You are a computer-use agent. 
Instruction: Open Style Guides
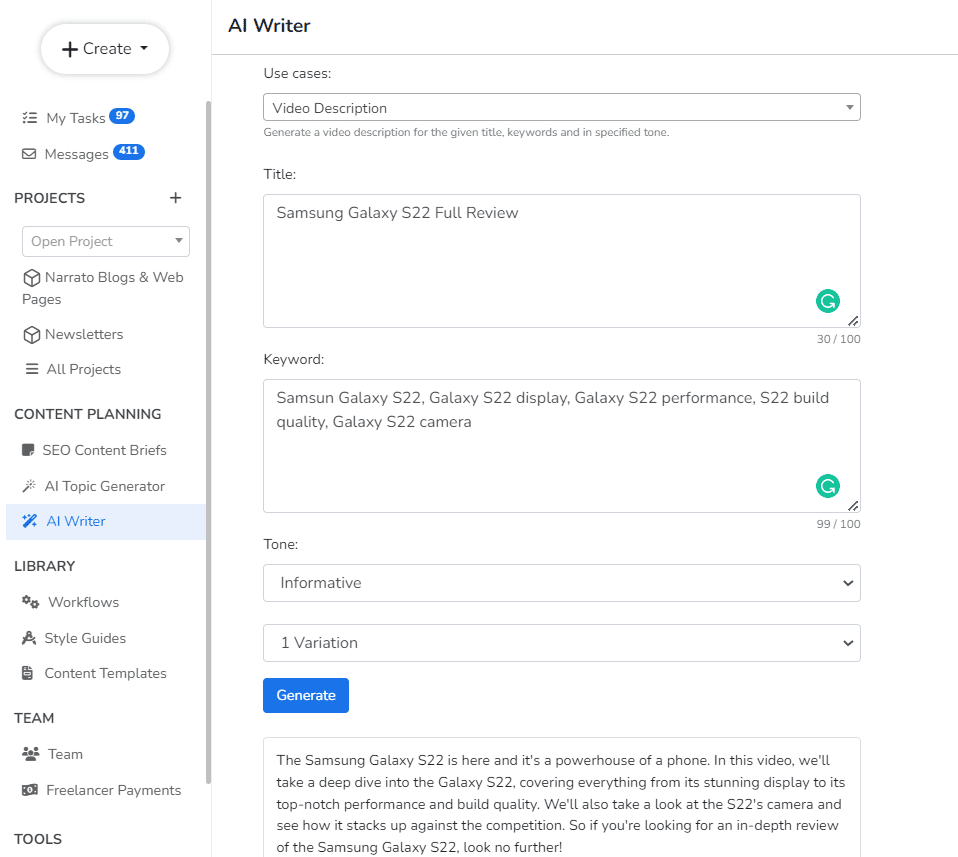click(x=85, y=638)
